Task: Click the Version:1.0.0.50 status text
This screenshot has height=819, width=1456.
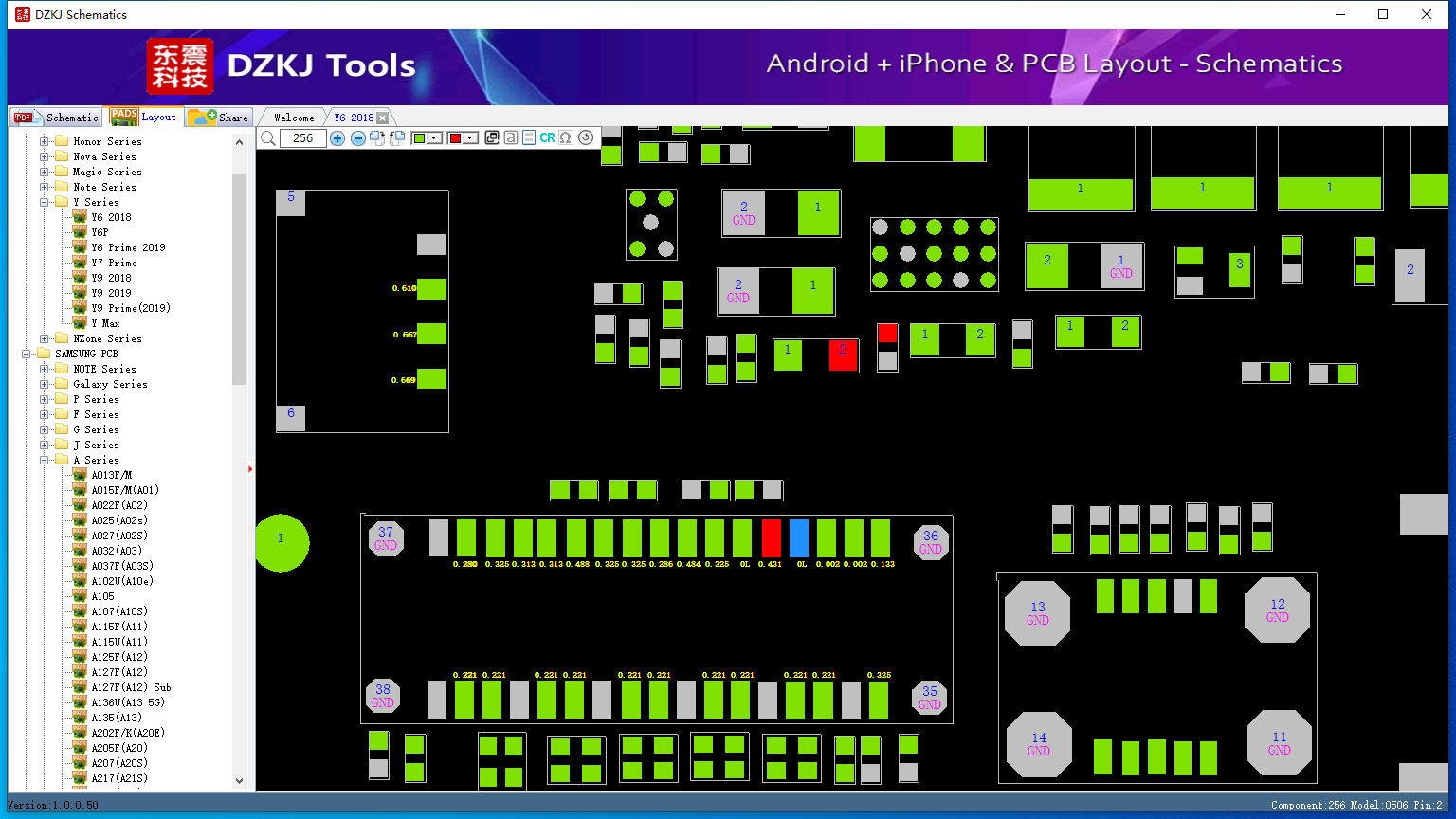Action: tap(53, 805)
